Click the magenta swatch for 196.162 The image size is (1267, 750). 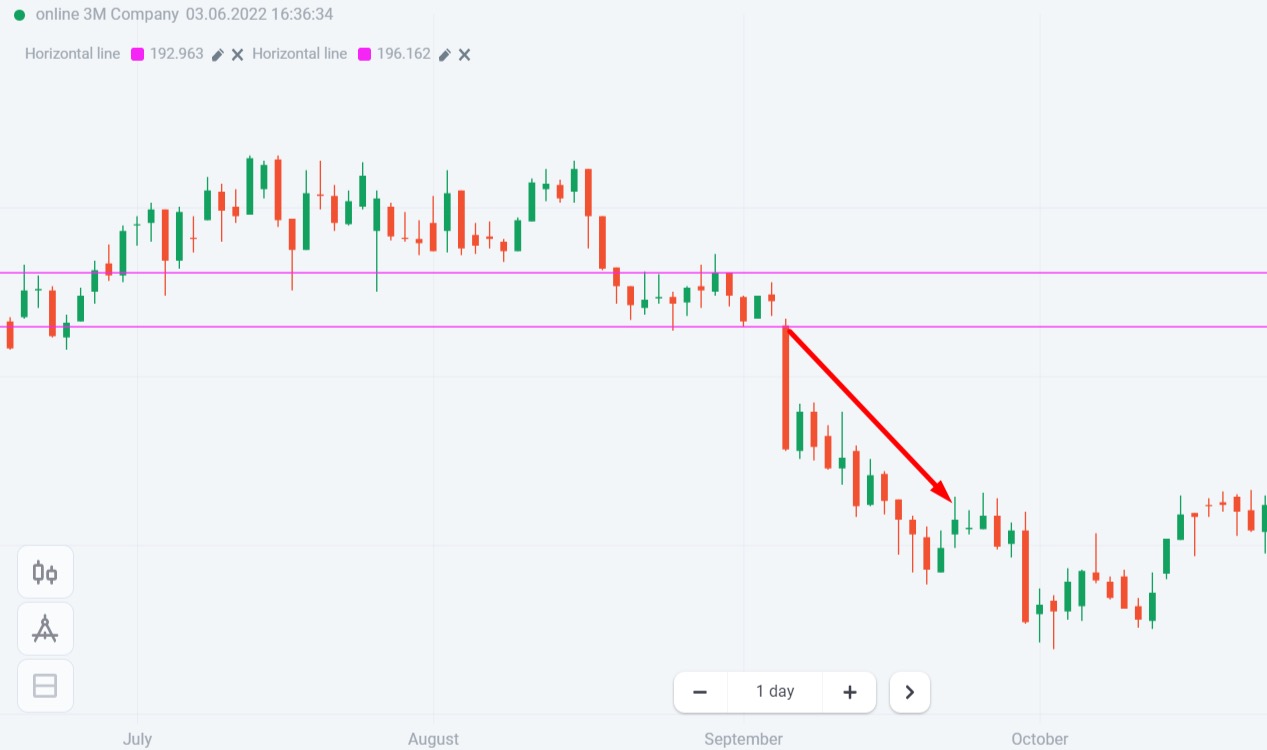click(x=364, y=54)
